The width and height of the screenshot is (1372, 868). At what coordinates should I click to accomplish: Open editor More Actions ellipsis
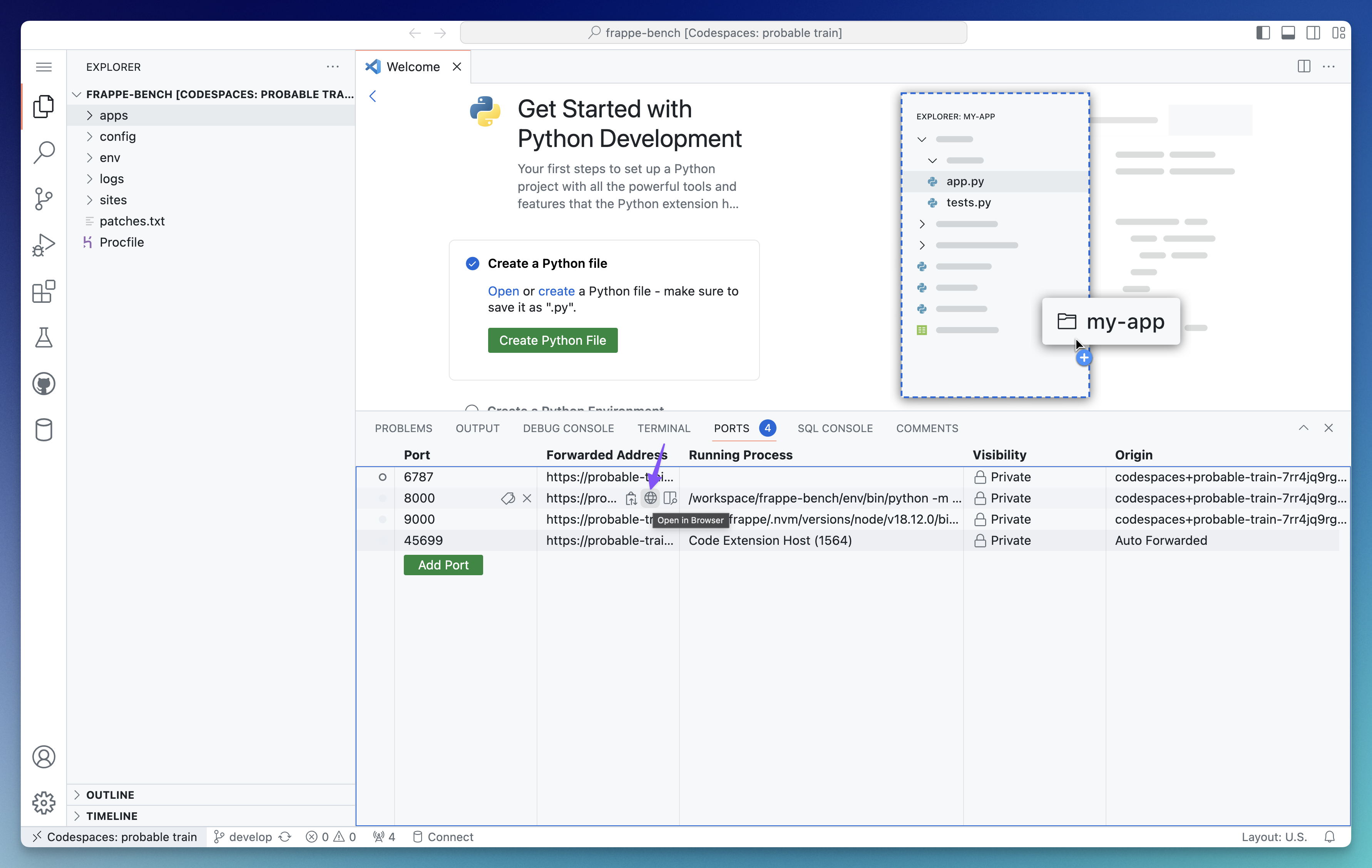point(1329,67)
